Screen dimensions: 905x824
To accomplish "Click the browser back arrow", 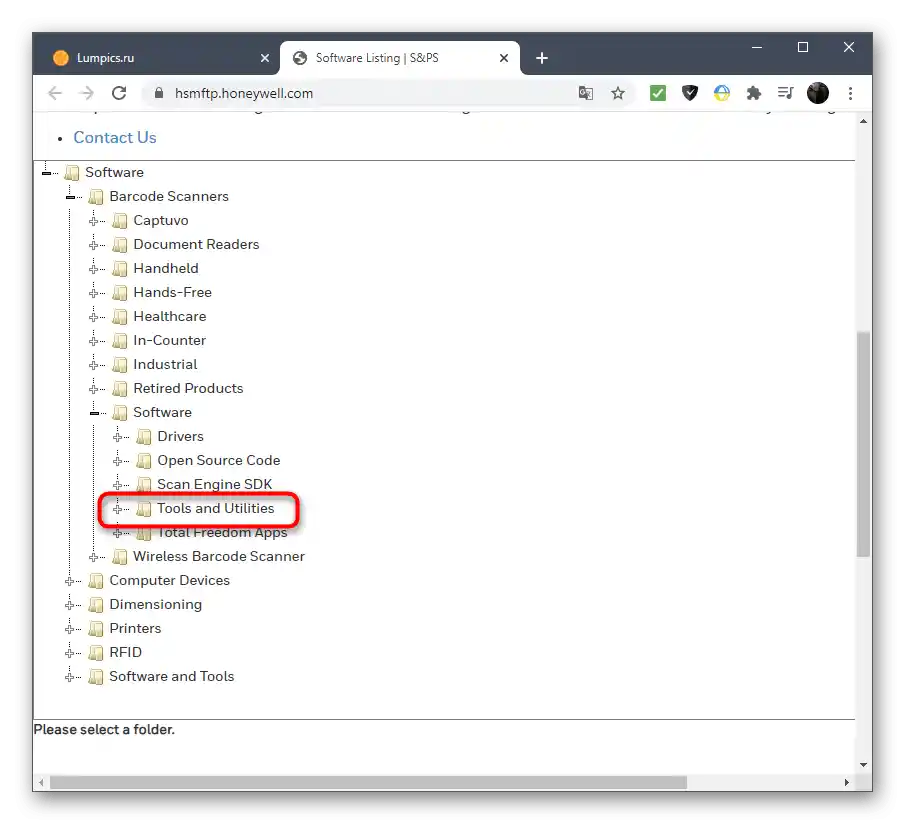I will click(55, 93).
